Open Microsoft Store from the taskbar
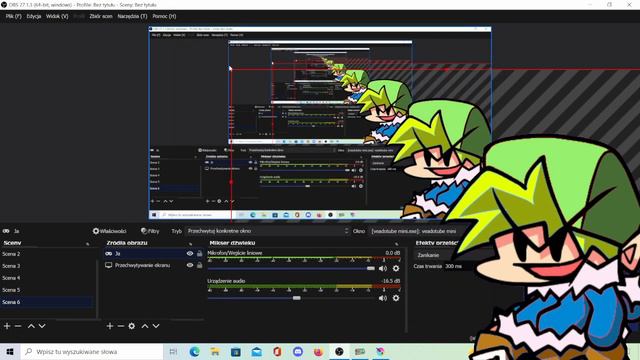Image resolution: width=640 pixels, height=360 pixels. 236,351
